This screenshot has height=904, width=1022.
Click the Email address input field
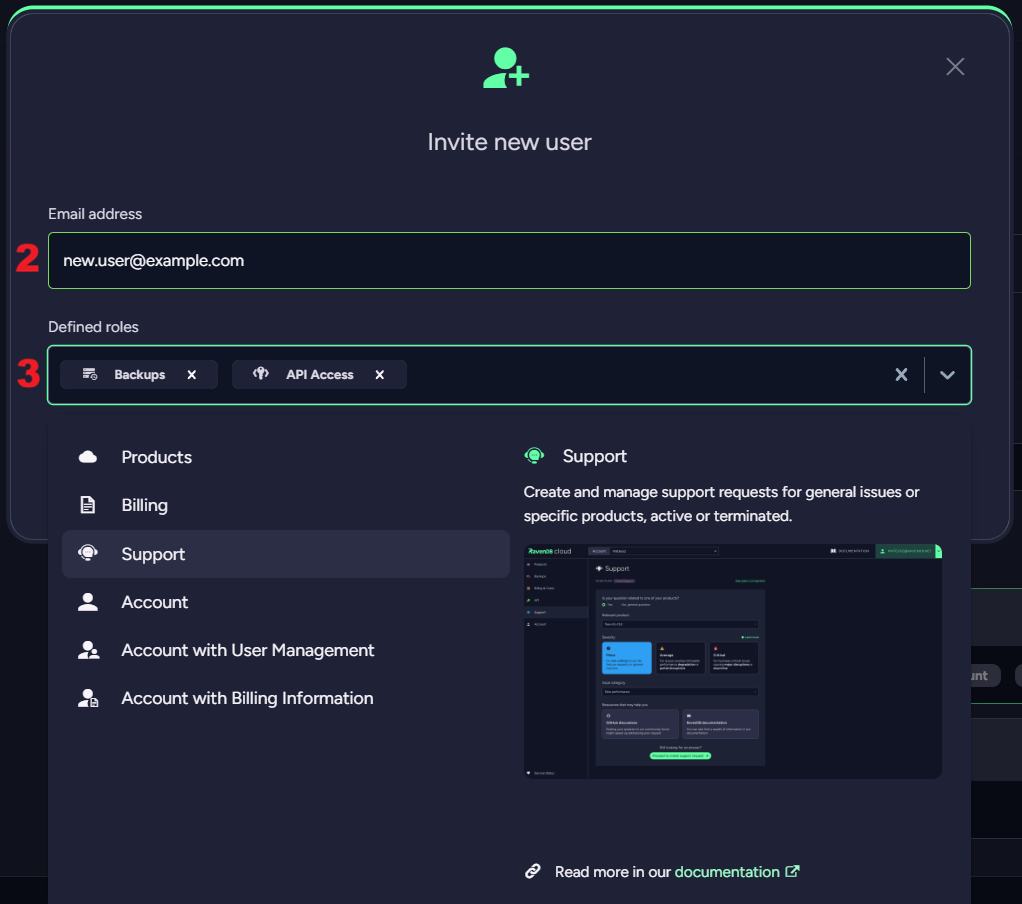(x=509, y=261)
